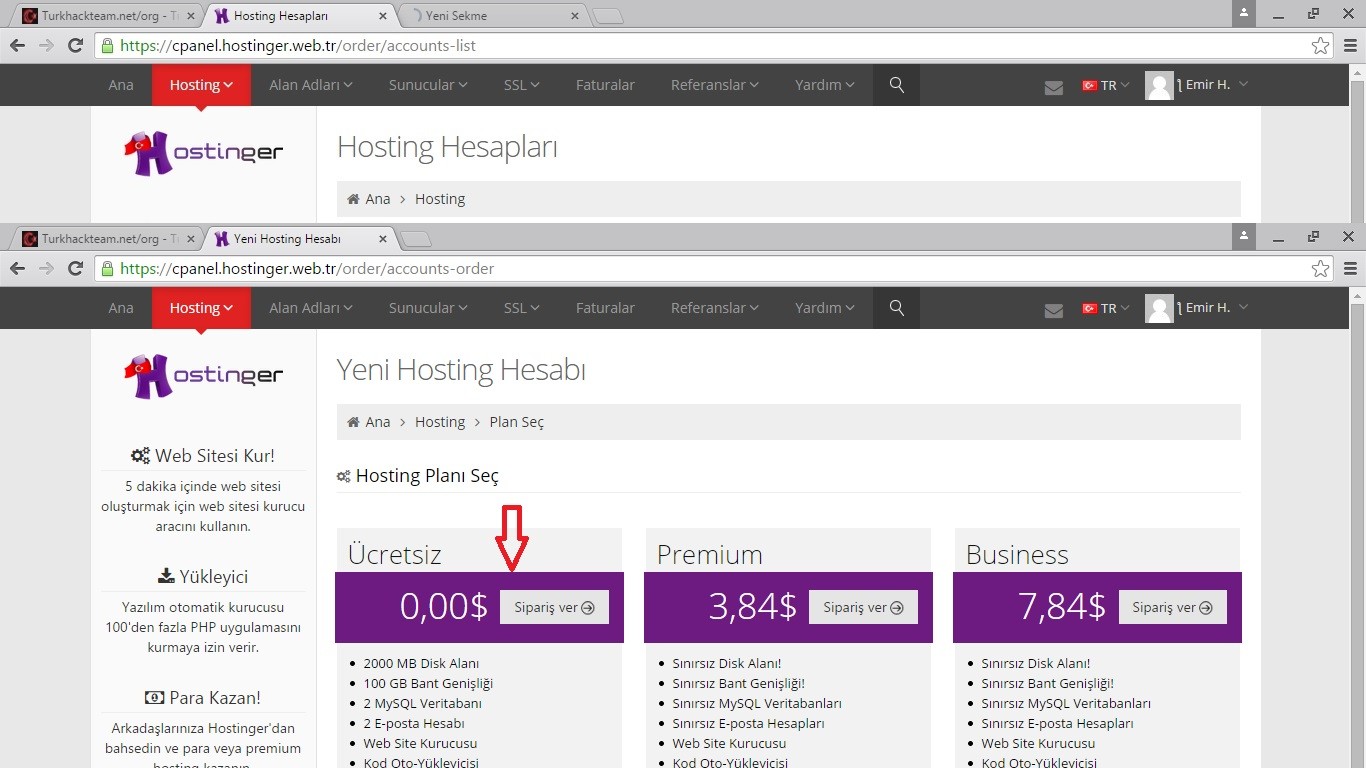Viewport: 1366px width, 768px height.
Task: Click the Hostinger logo on Hosting Hesapları page
Action: pyautogui.click(x=203, y=153)
